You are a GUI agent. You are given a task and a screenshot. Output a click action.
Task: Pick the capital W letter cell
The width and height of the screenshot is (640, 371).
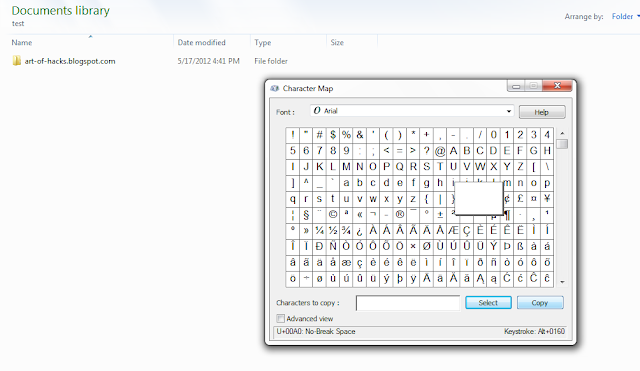click(480, 167)
